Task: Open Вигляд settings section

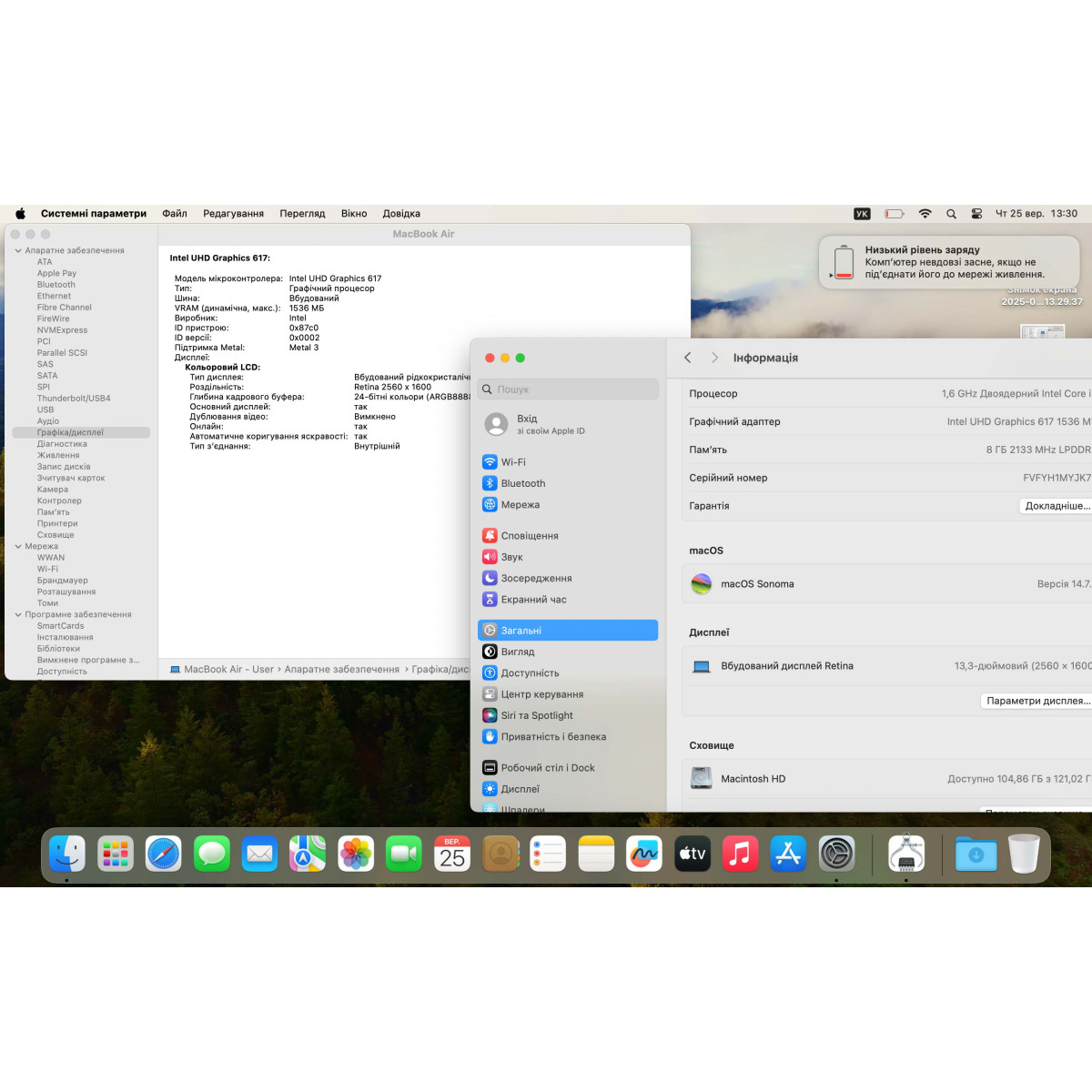Action: (568, 652)
